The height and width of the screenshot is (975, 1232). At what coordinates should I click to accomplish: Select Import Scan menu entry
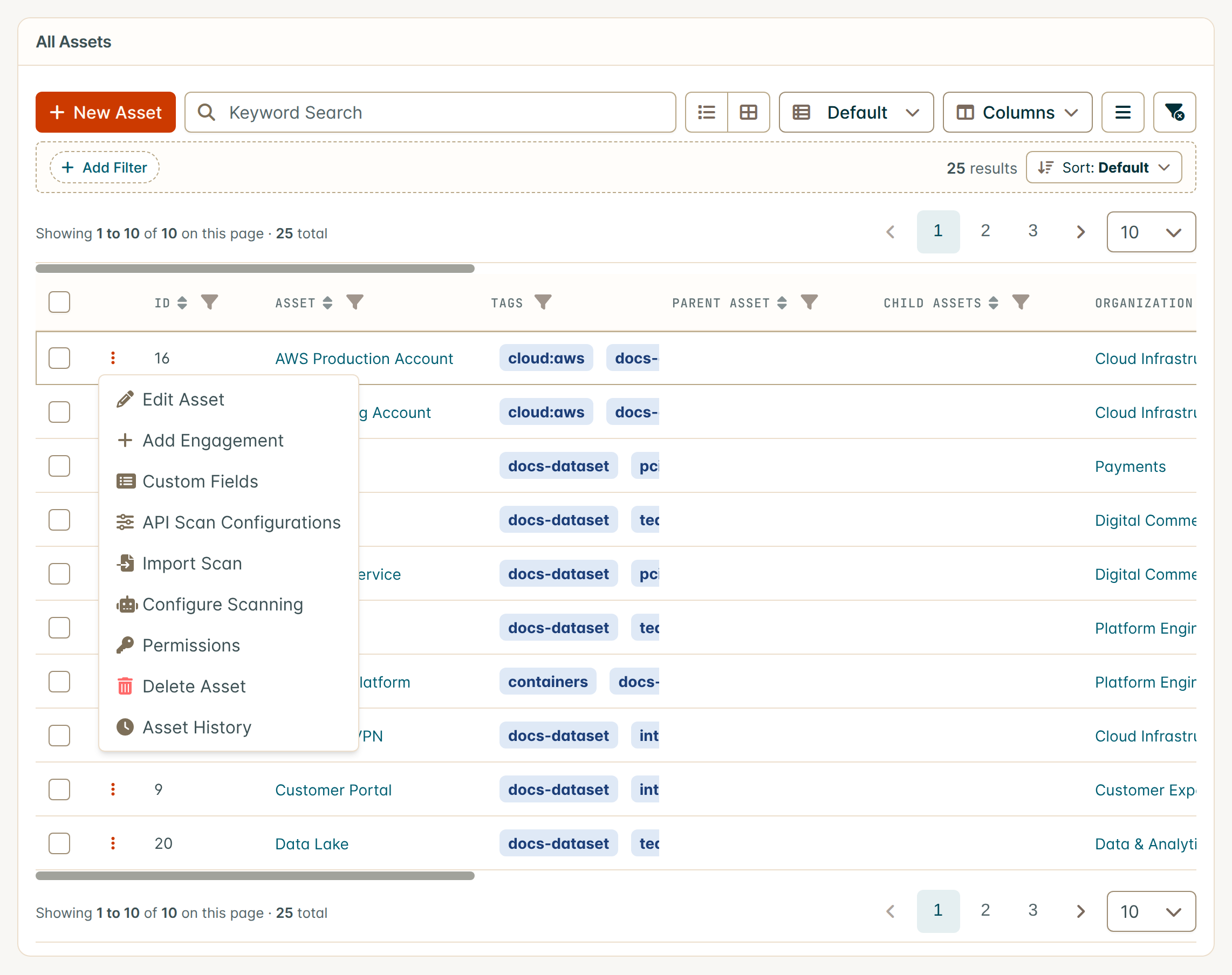(228, 564)
